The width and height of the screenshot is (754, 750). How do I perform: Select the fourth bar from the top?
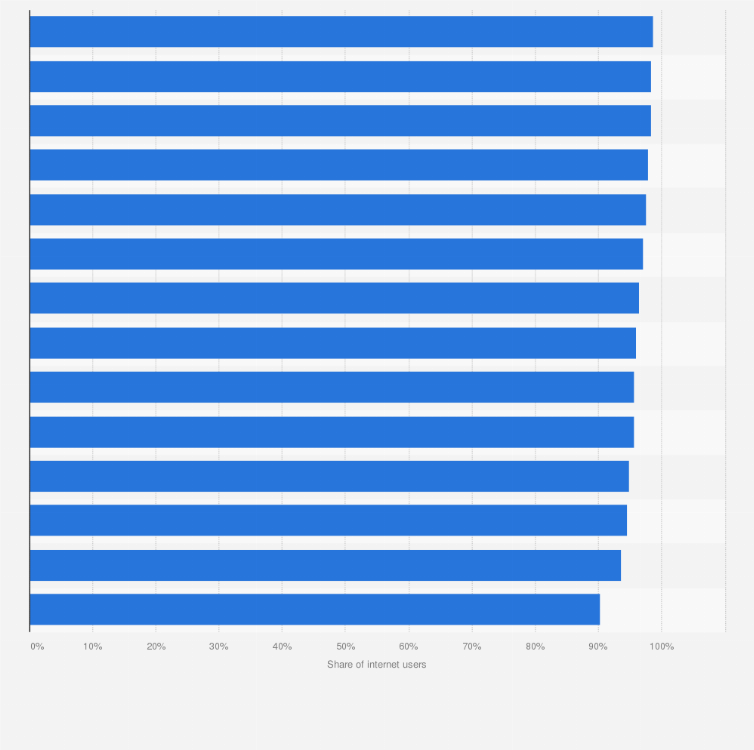338,165
